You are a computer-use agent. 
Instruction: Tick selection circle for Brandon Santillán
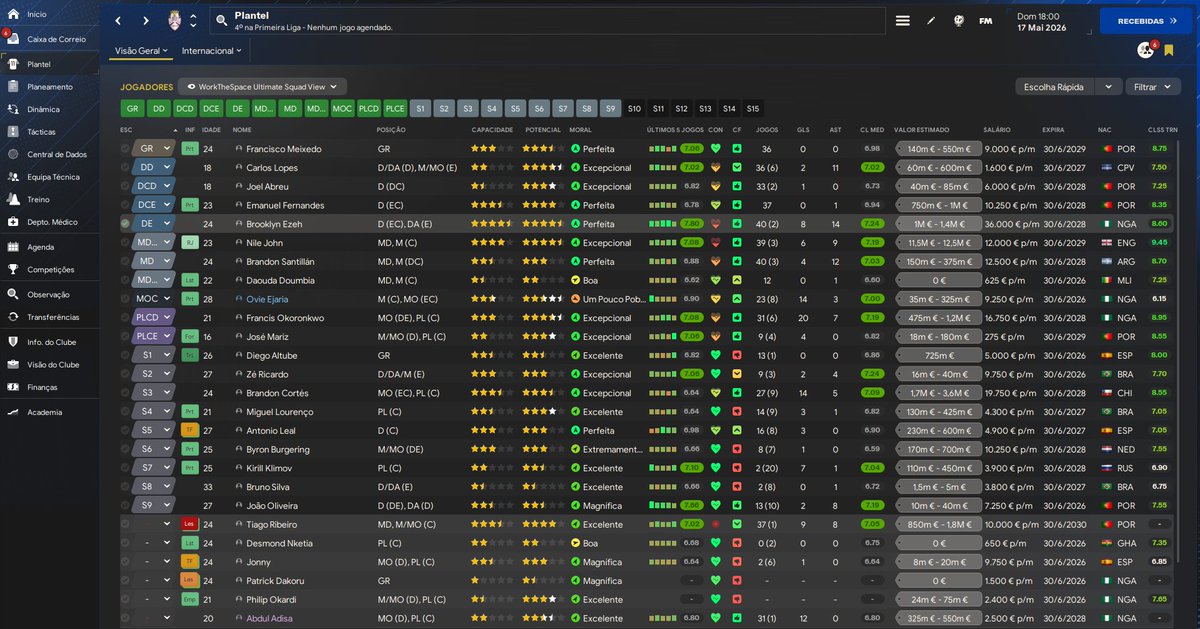click(125, 261)
